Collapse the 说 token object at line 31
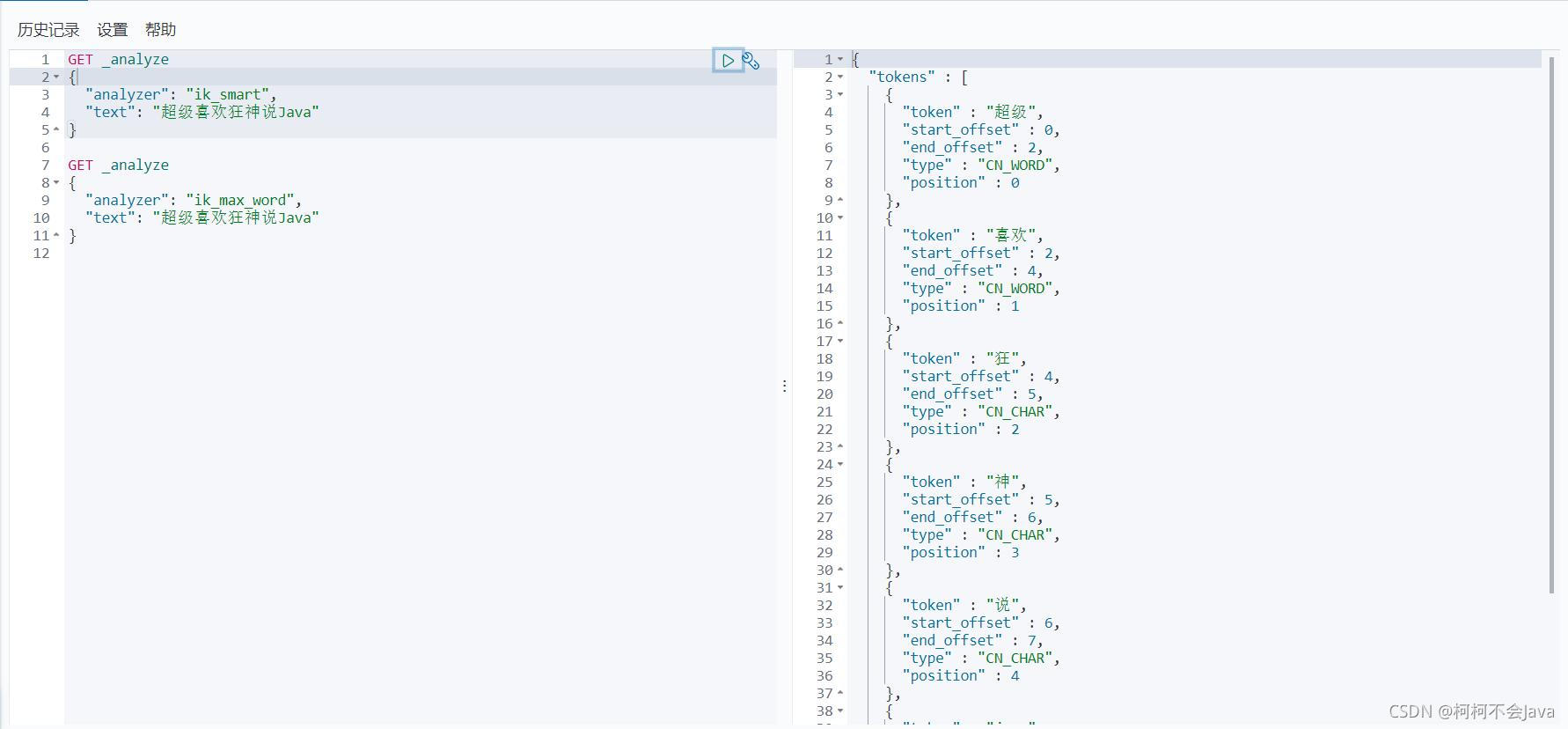Viewport: 1568px width, 729px height. click(x=840, y=588)
